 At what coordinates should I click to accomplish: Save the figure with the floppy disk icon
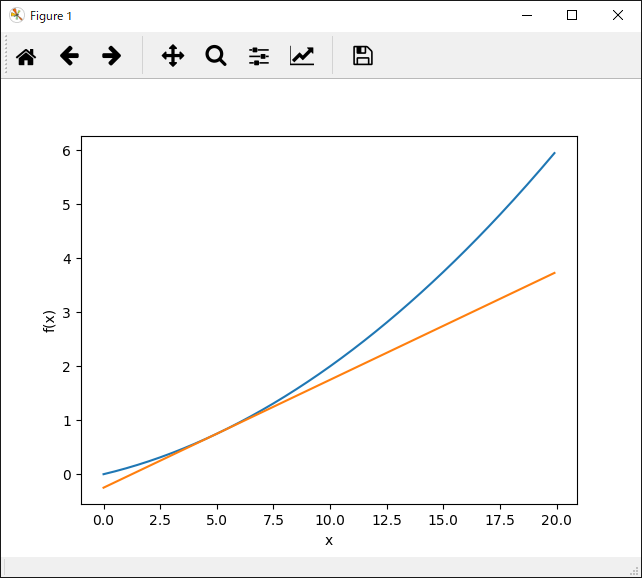click(363, 56)
